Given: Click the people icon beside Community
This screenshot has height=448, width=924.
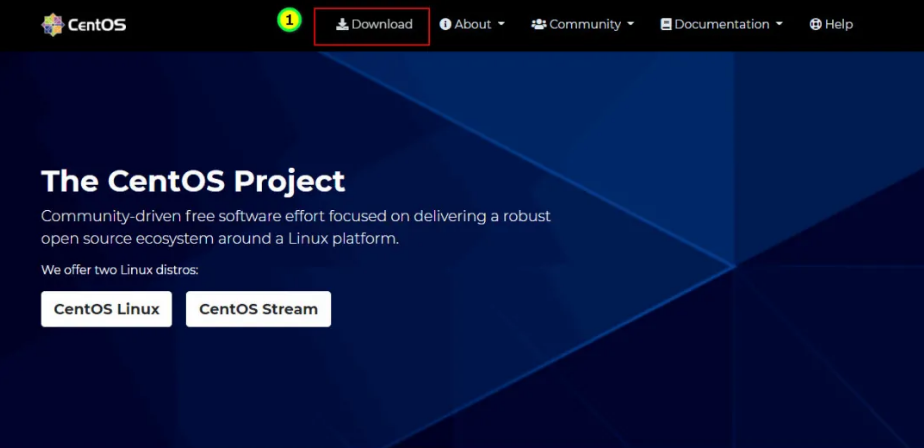Looking at the screenshot, I should (539, 24).
